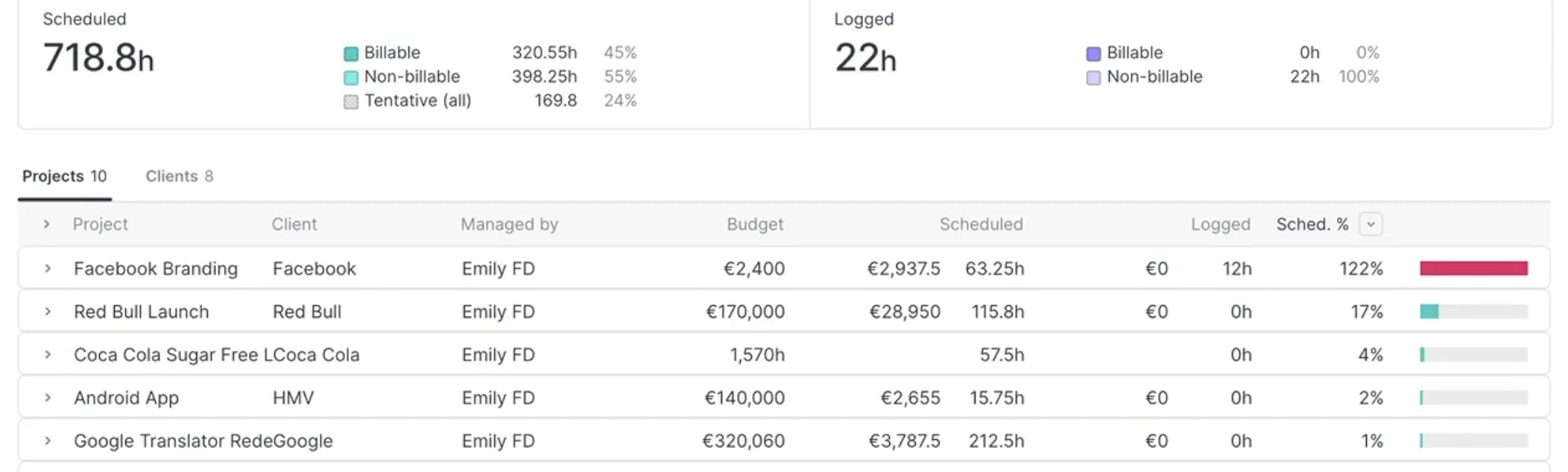The height and width of the screenshot is (472, 1568).
Task: Expand the Facebook Branding project row
Action: pos(48,268)
